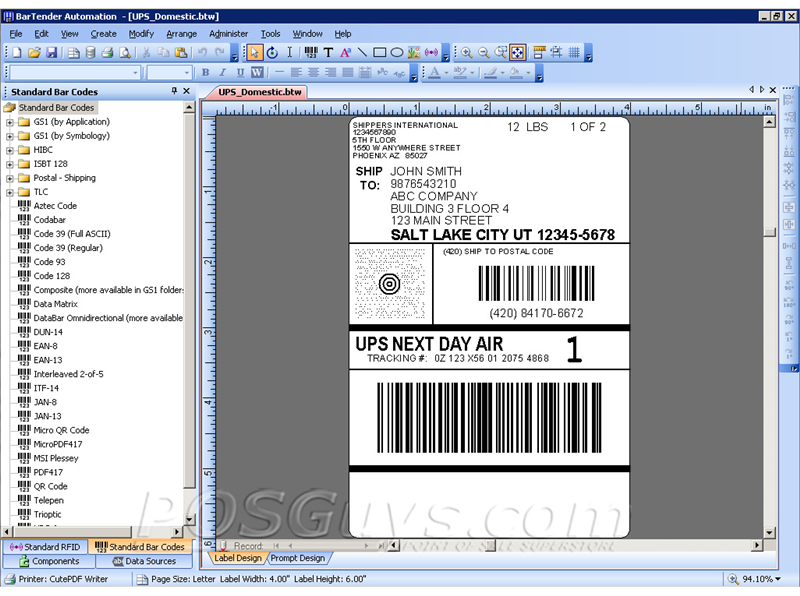Switch to the Prompt Design tab

pyautogui.click(x=296, y=558)
